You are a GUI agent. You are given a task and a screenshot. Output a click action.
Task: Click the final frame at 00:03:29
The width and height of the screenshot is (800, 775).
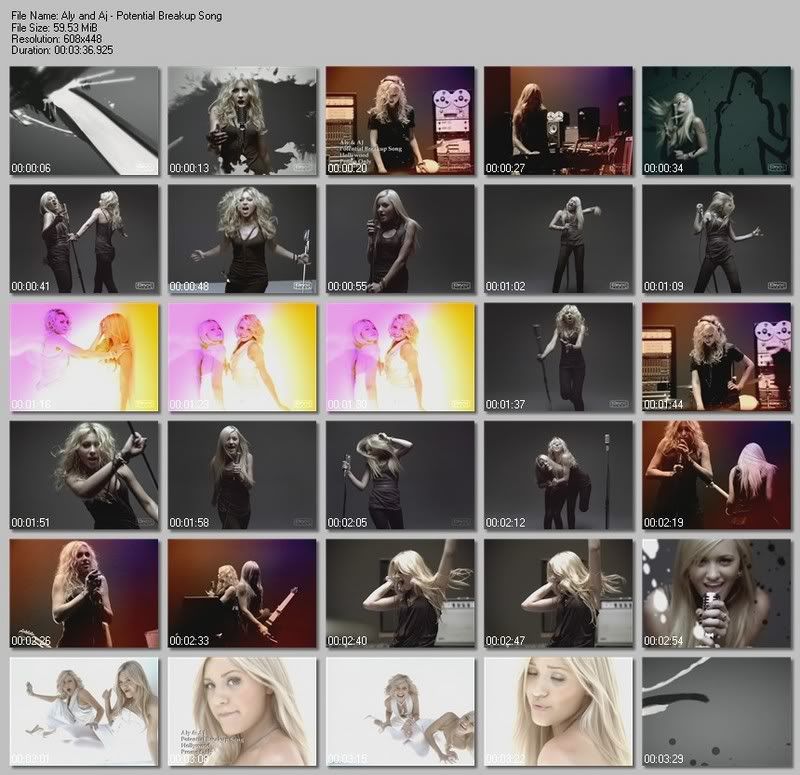pyautogui.click(x=717, y=712)
